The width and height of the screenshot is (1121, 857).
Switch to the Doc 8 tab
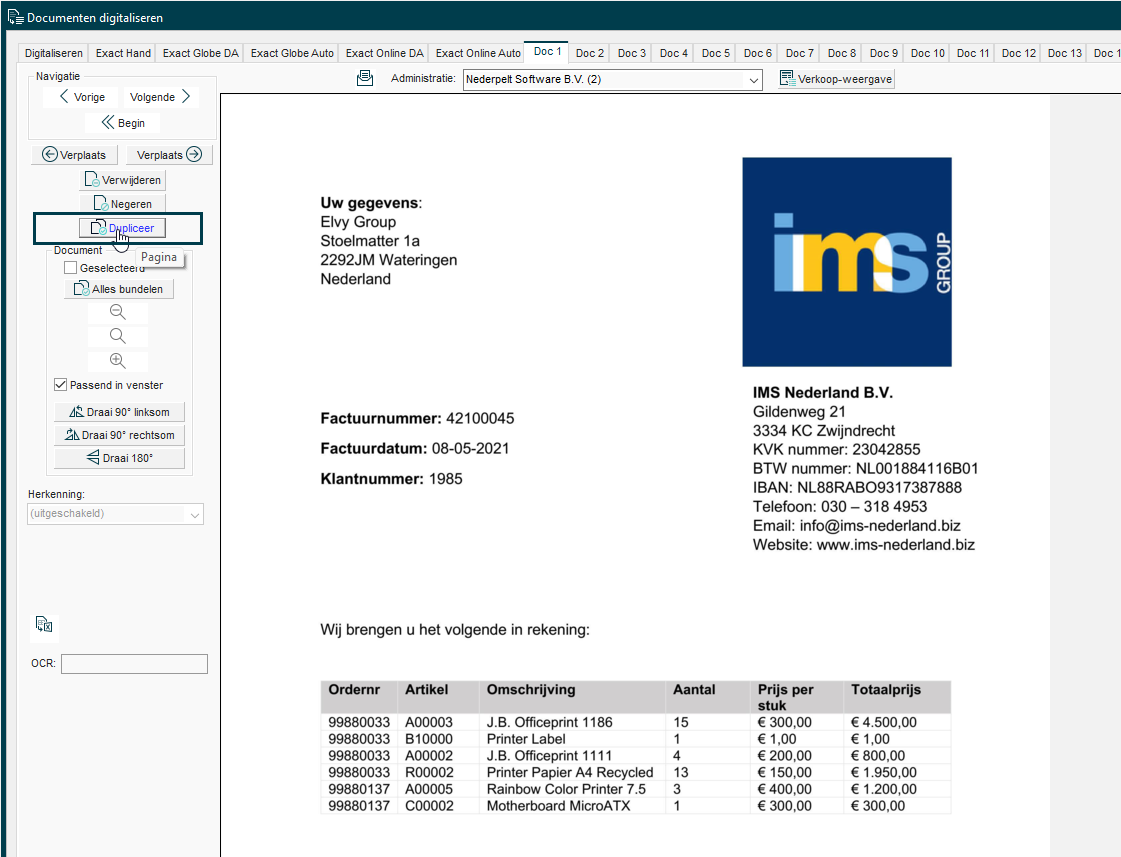pyautogui.click(x=841, y=53)
